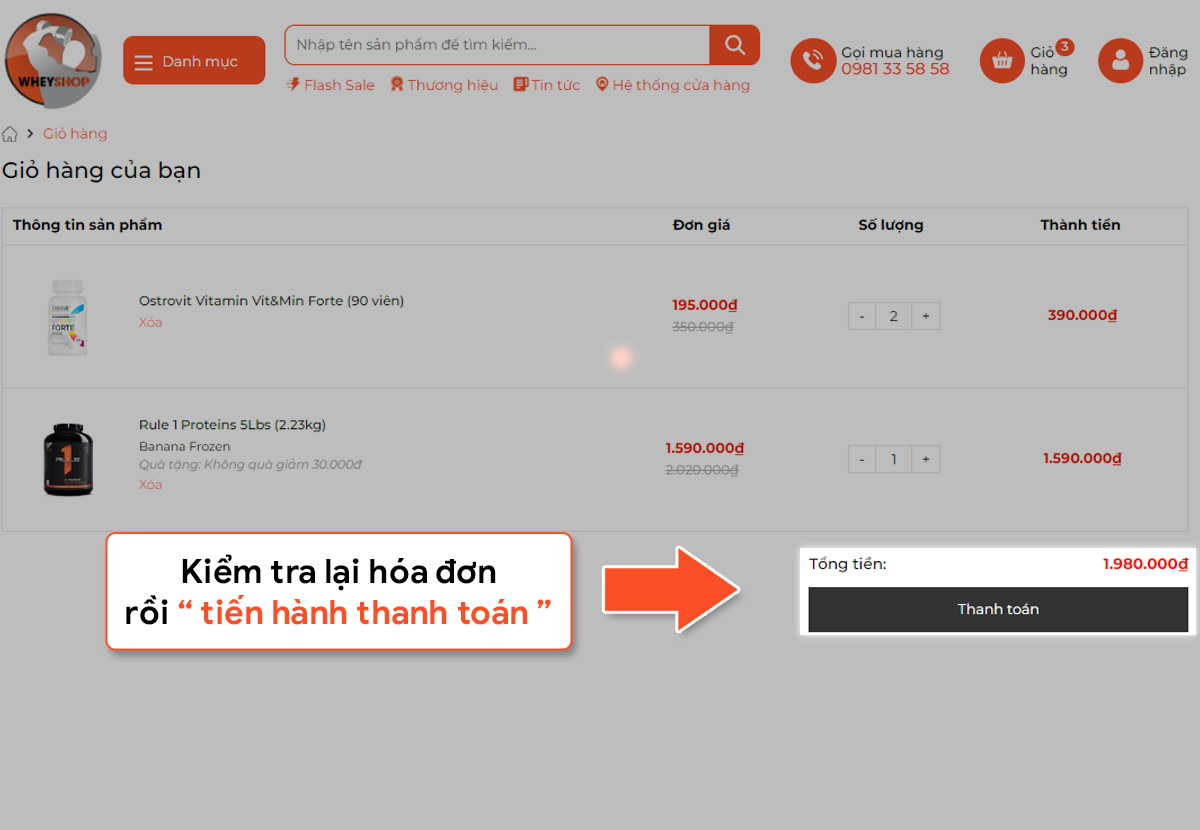This screenshot has width=1200, height=830.
Task: Click the phone call icon
Action: coord(813,61)
